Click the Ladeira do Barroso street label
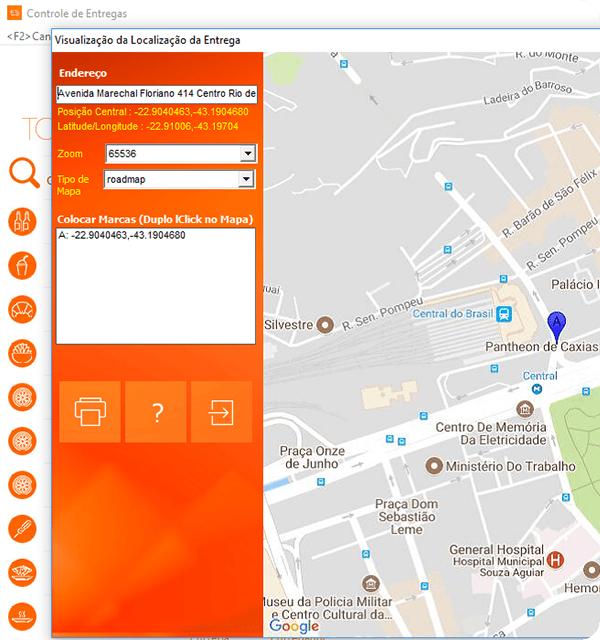Viewport: 600px width, 640px height. 527,93
